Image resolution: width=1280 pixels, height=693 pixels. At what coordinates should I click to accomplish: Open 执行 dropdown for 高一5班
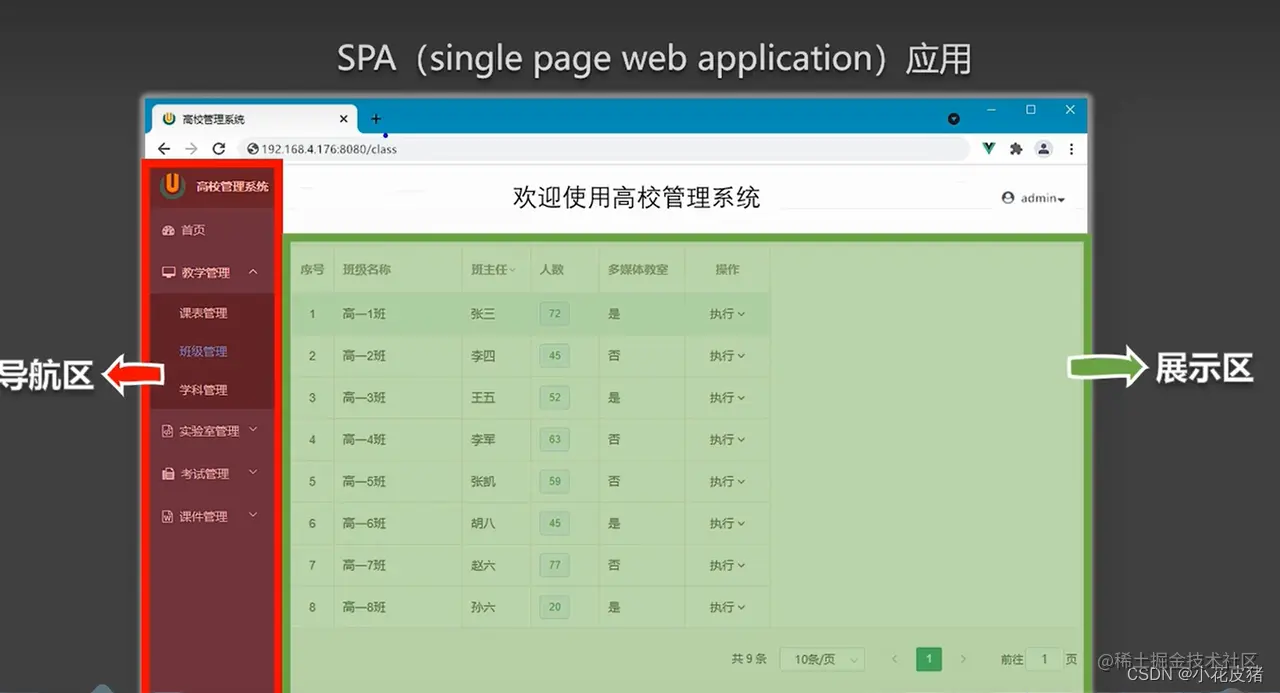[x=727, y=482]
